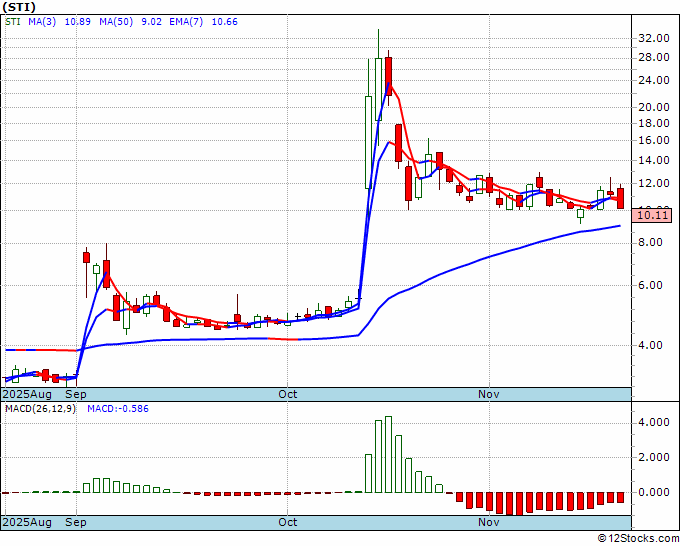Viewport: 680px width, 546px height.
Task: Click the 4.00 price axis label
Action: (651, 346)
